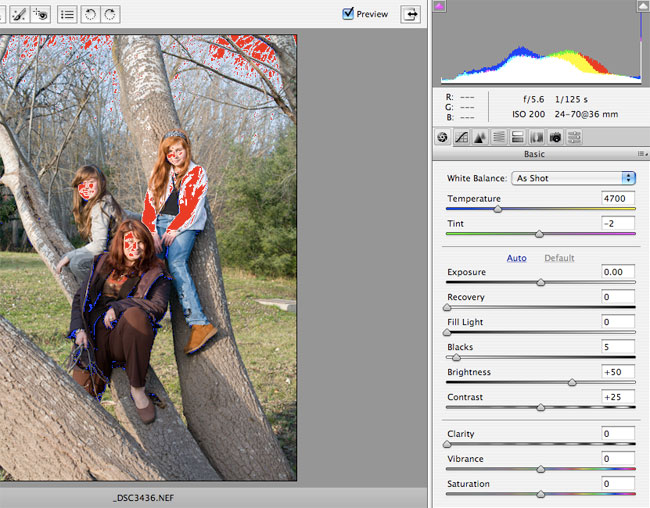Click the Temperature value field
The image size is (650, 508).
coord(618,199)
